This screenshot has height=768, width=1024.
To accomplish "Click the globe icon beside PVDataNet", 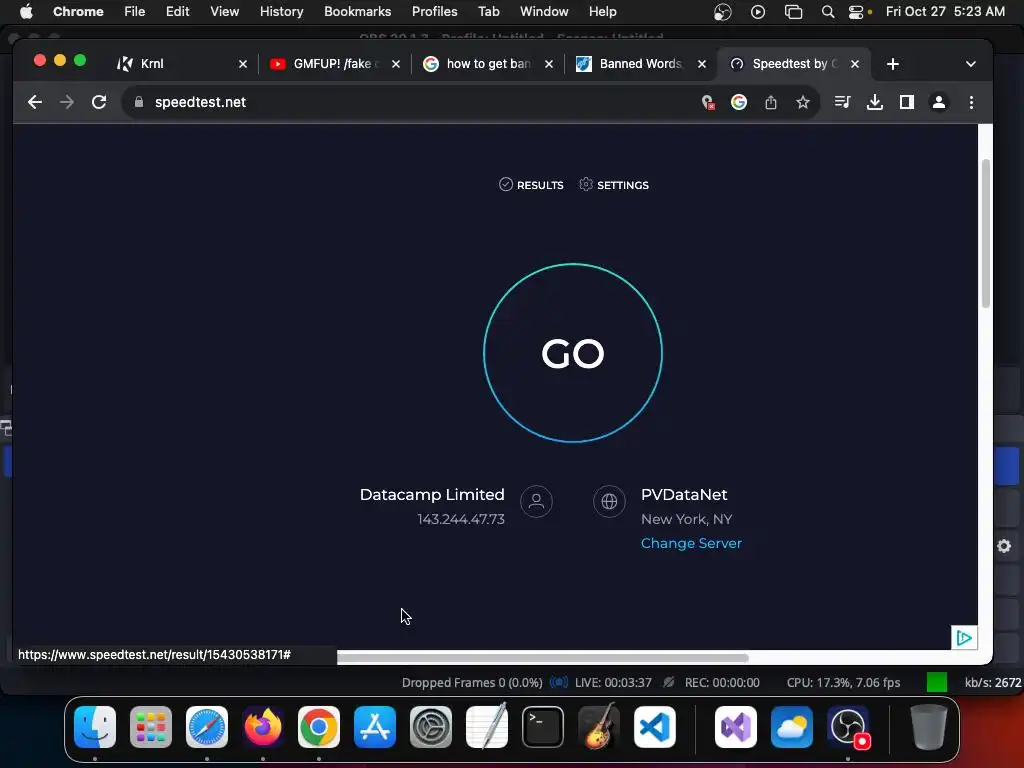I will pyautogui.click(x=609, y=502).
